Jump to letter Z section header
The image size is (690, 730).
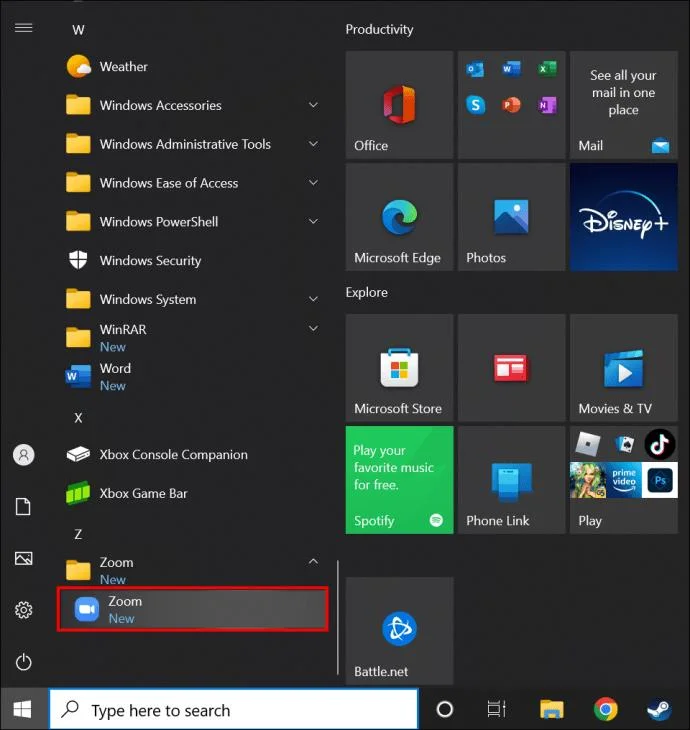78,534
